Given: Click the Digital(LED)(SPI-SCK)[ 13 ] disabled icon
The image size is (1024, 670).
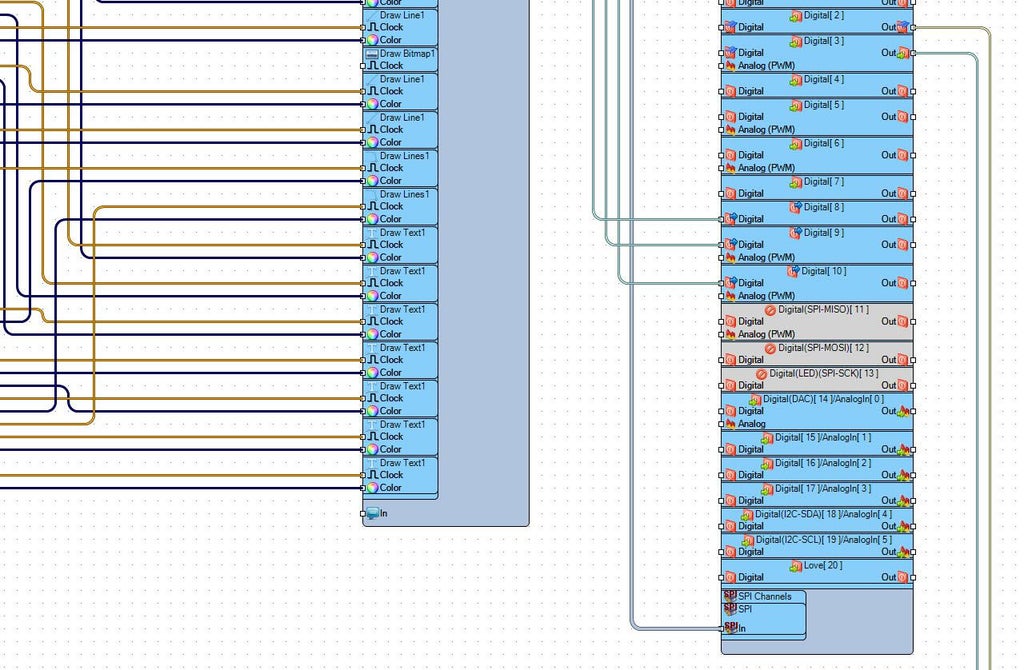Looking at the screenshot, I should [x=761, y=374].
